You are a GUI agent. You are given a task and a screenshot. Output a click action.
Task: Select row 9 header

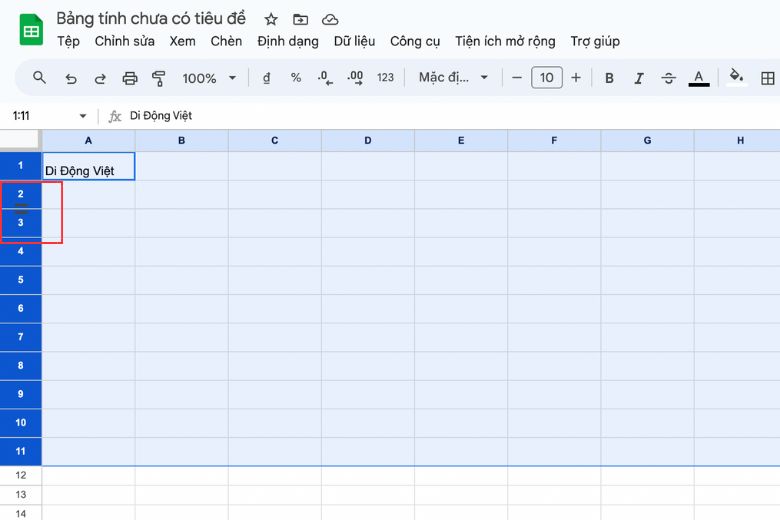20,395
